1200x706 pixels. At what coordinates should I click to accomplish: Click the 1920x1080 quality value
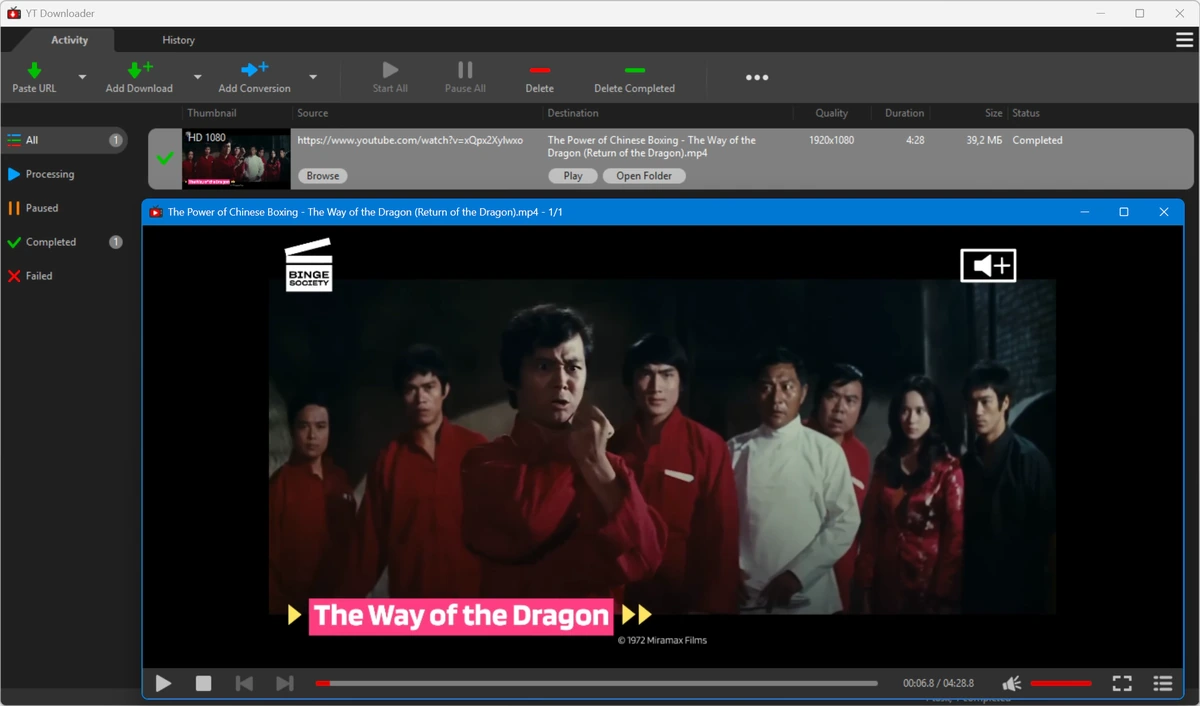831,140
